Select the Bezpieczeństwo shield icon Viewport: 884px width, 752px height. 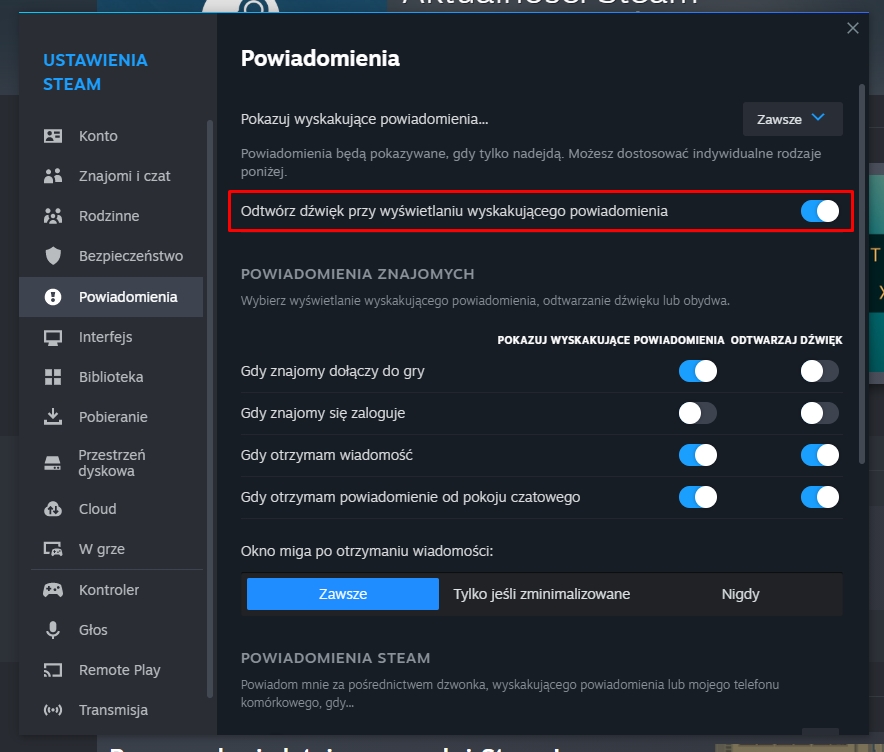tap(52, 255)
